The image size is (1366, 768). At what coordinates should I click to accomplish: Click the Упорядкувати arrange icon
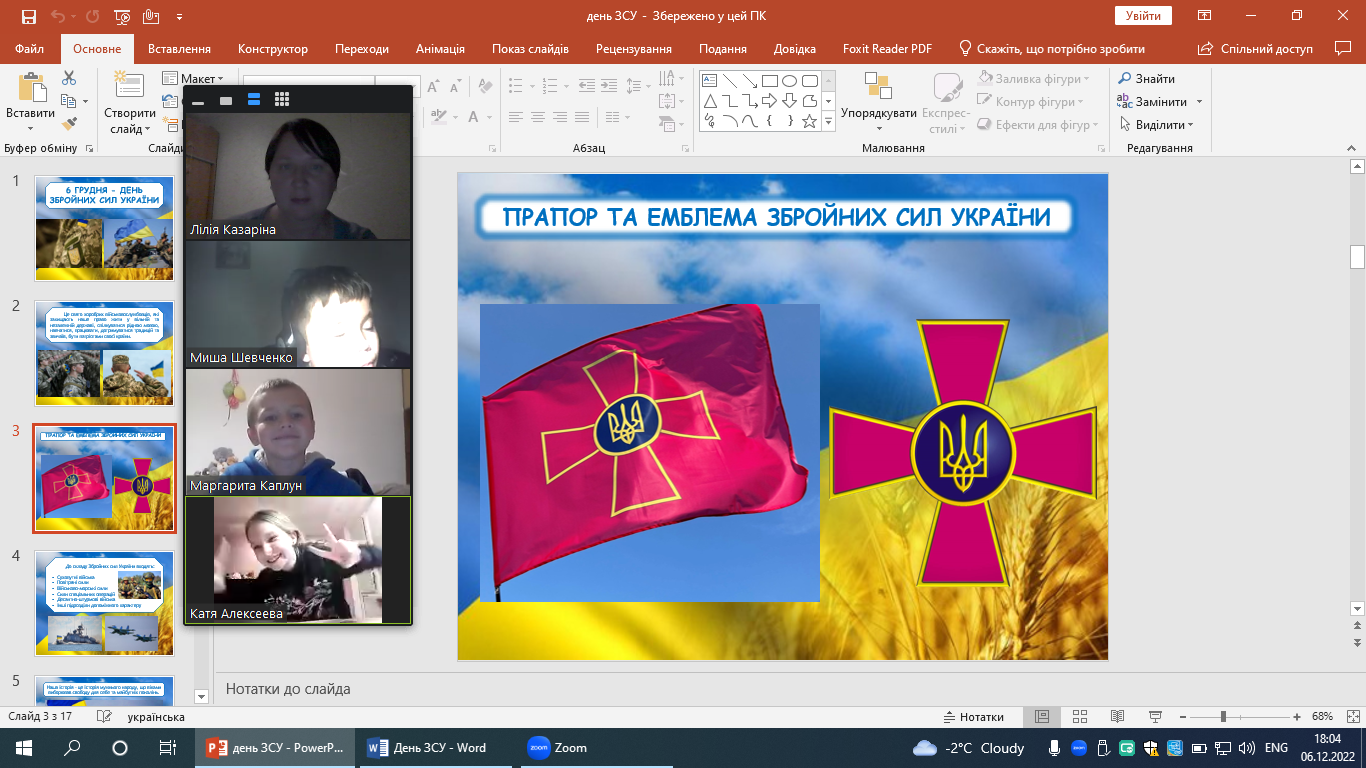click(878, 88)
